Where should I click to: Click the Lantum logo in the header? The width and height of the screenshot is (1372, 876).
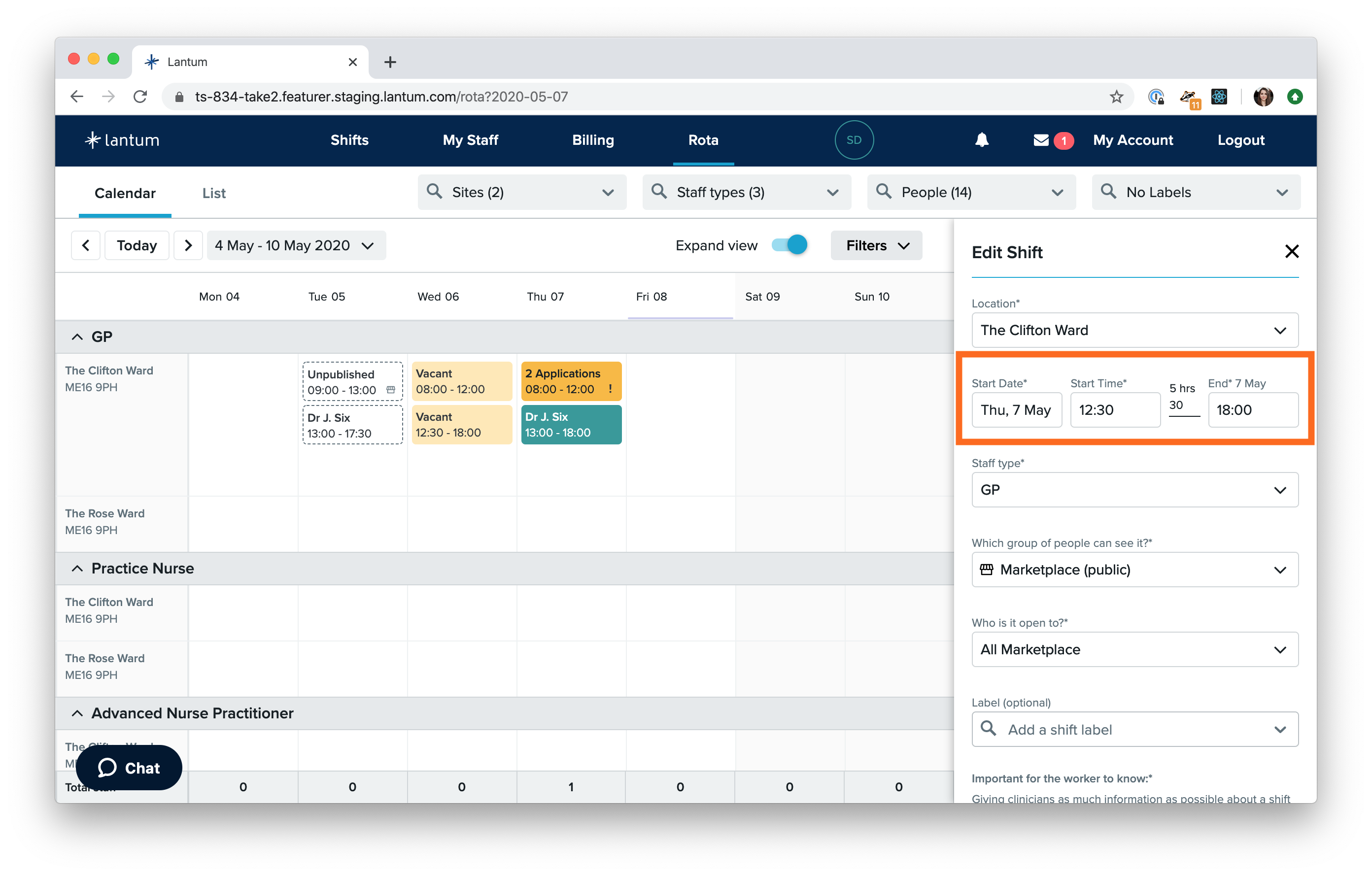[122, 139]
